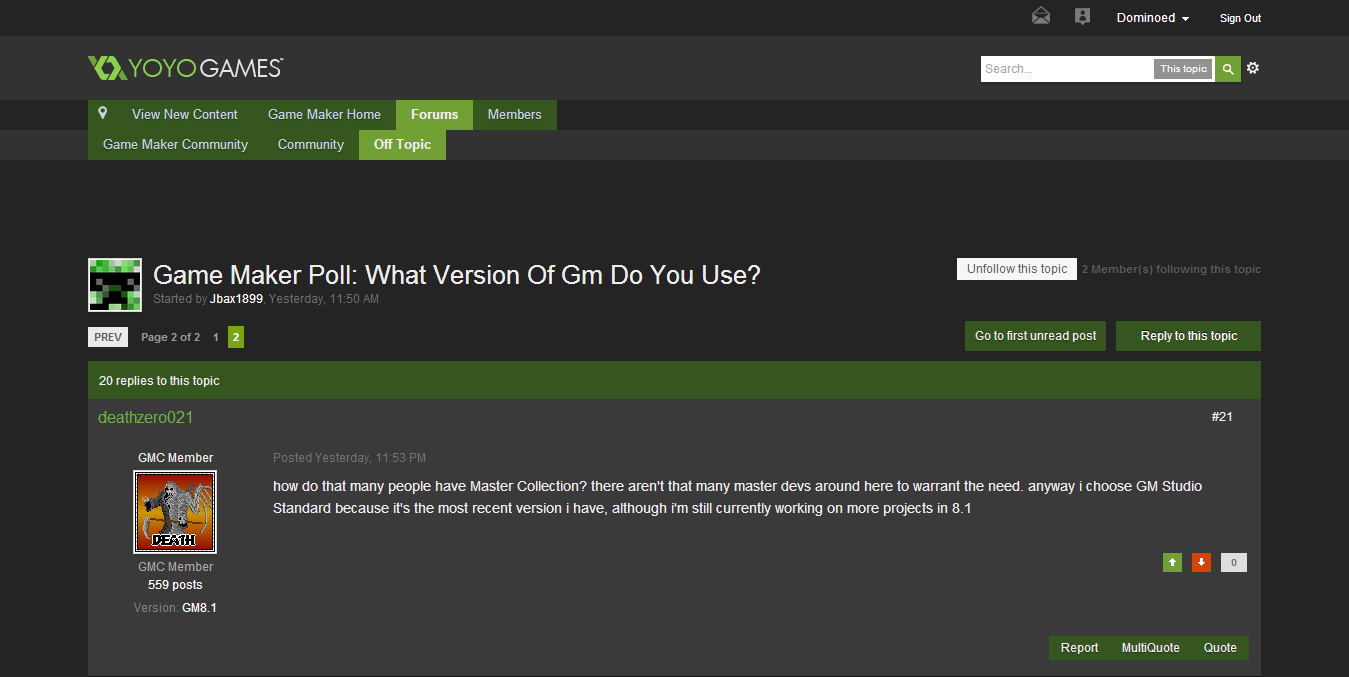Open Jbax1899's profile link
The width and height of the screenshot is (1349, 677).
(x=236, y=299)
